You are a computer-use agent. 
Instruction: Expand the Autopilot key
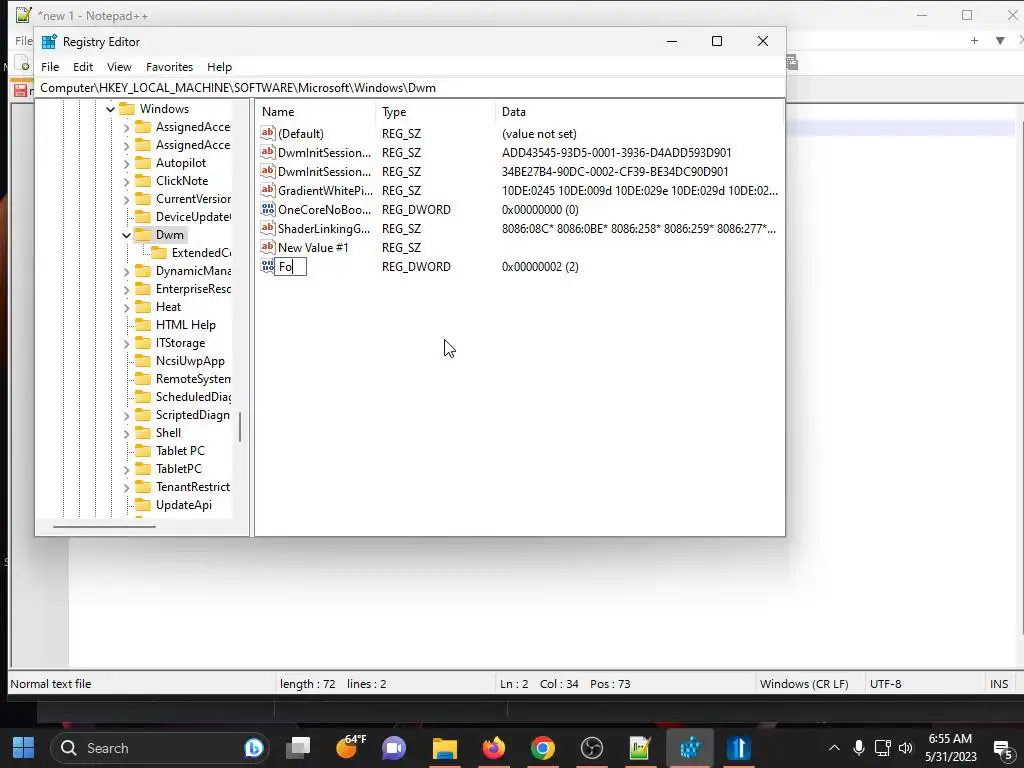tap(127, 163)
